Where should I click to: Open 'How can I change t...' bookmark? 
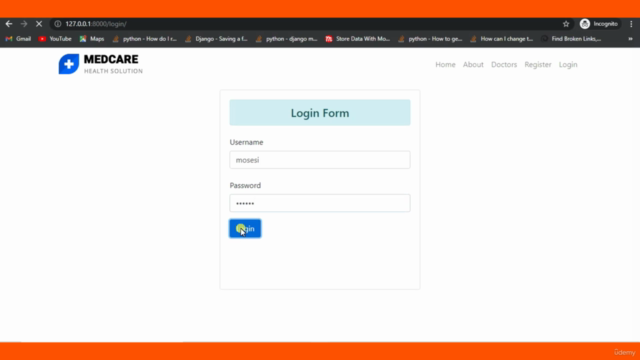(x=502, y=39)
